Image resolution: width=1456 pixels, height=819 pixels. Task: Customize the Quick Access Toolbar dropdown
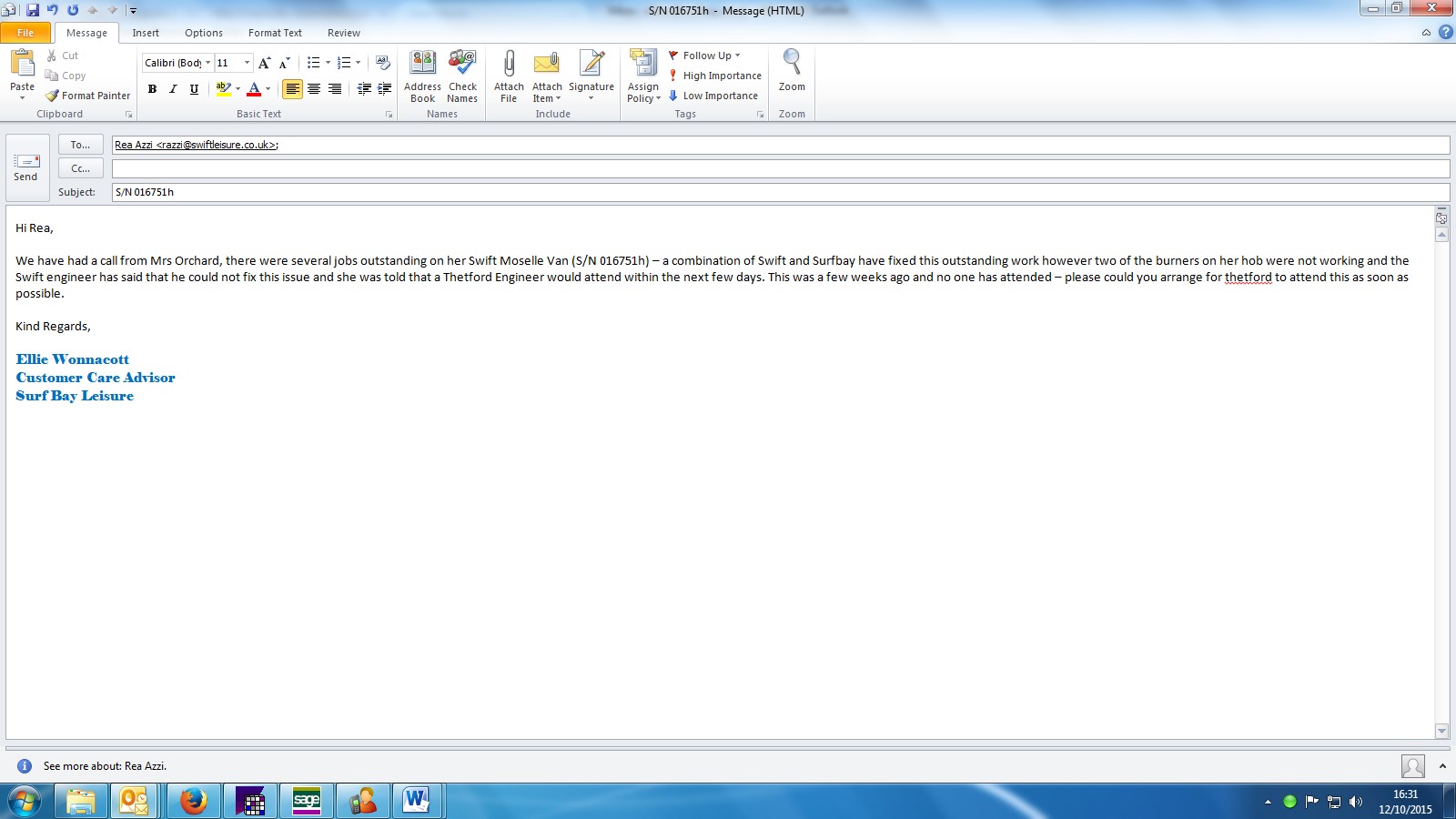(133, 11)
